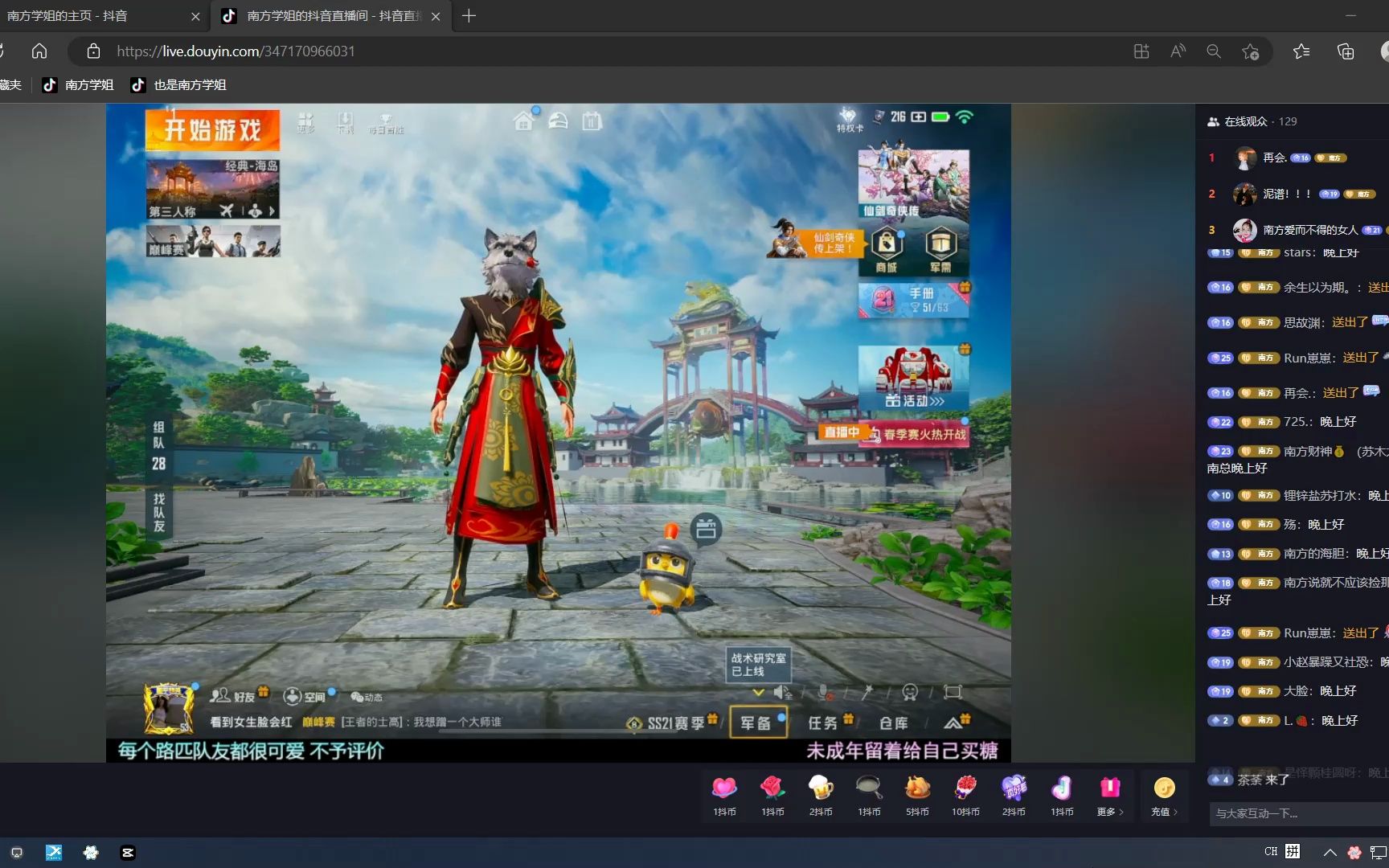1389x868 pixels.
Task: Toggle the in-game microphone icon
Action: [825, 692]
